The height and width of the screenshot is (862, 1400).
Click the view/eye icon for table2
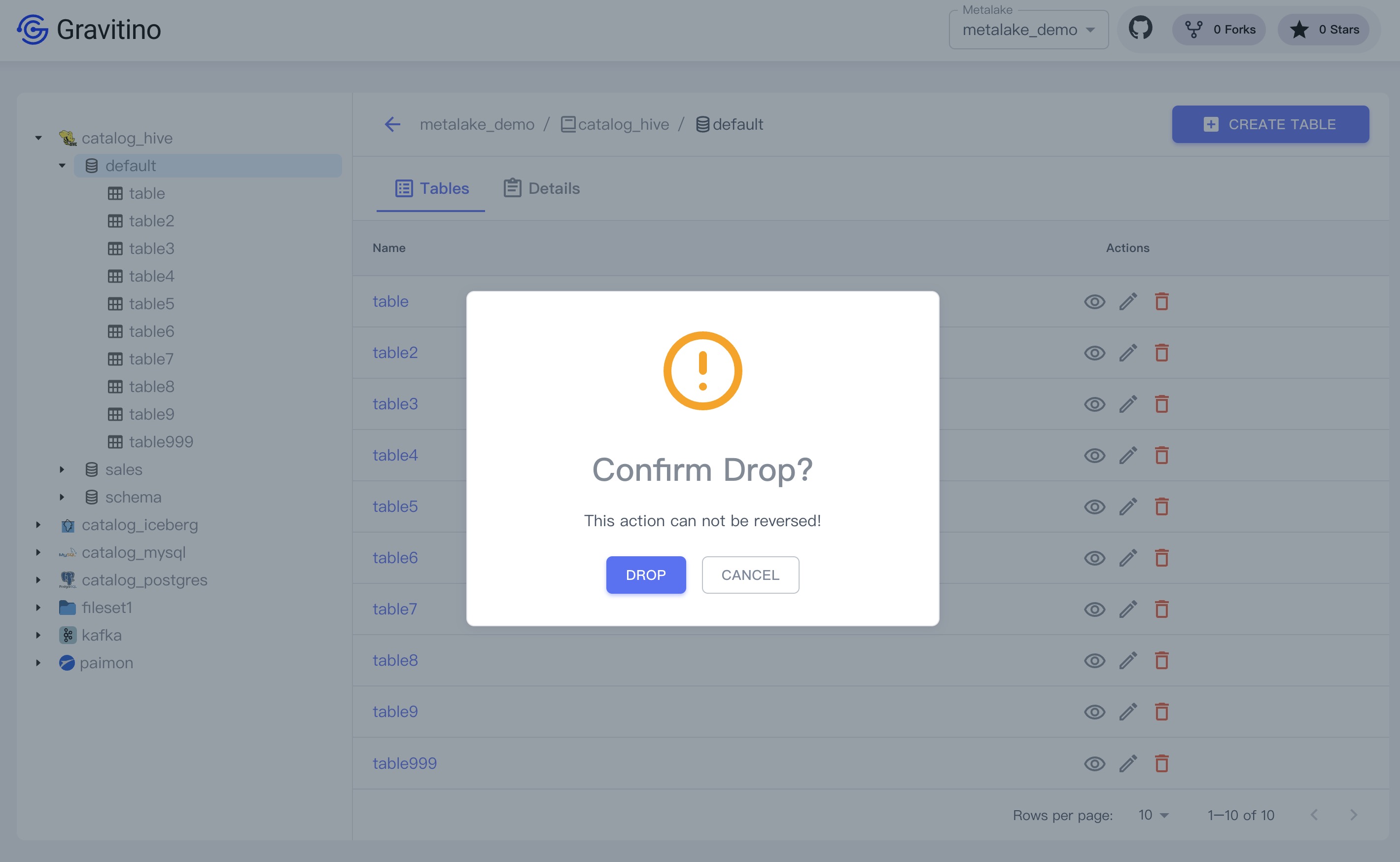pos(1096,352)
